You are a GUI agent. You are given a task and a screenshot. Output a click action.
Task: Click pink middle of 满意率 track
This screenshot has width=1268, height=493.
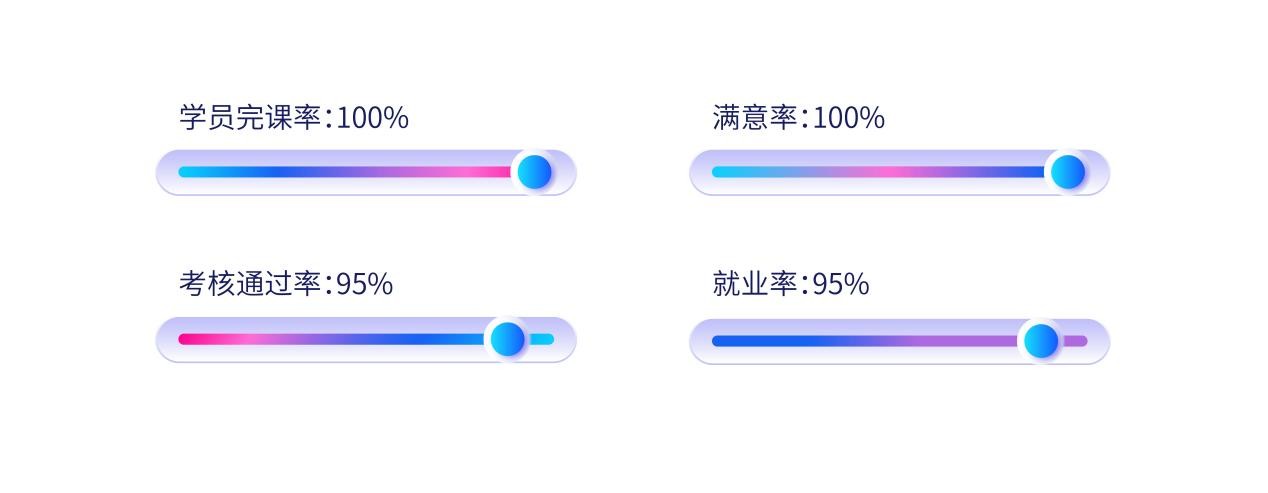(x=880, y=172)
